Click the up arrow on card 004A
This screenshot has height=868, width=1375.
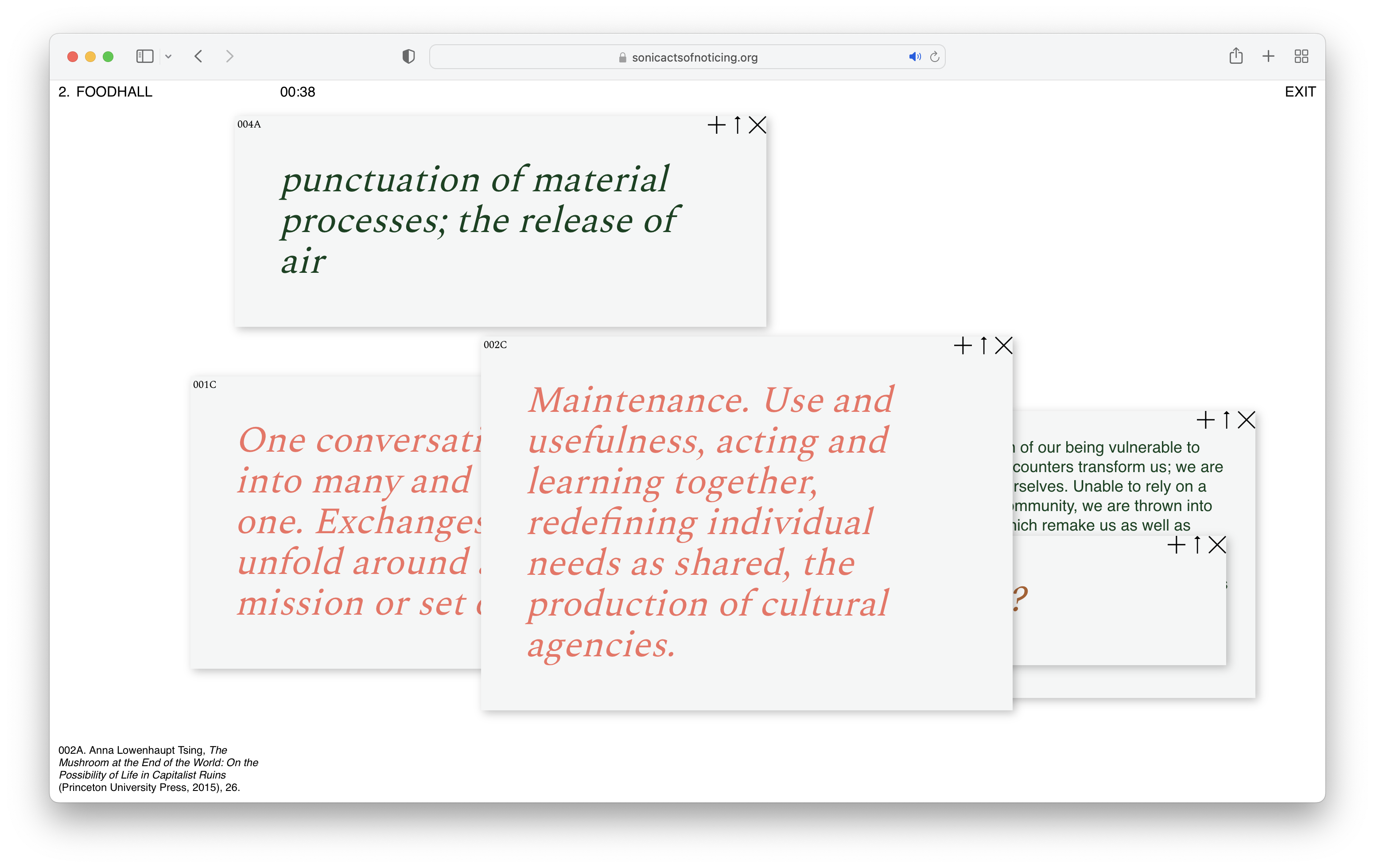point(737,125)
